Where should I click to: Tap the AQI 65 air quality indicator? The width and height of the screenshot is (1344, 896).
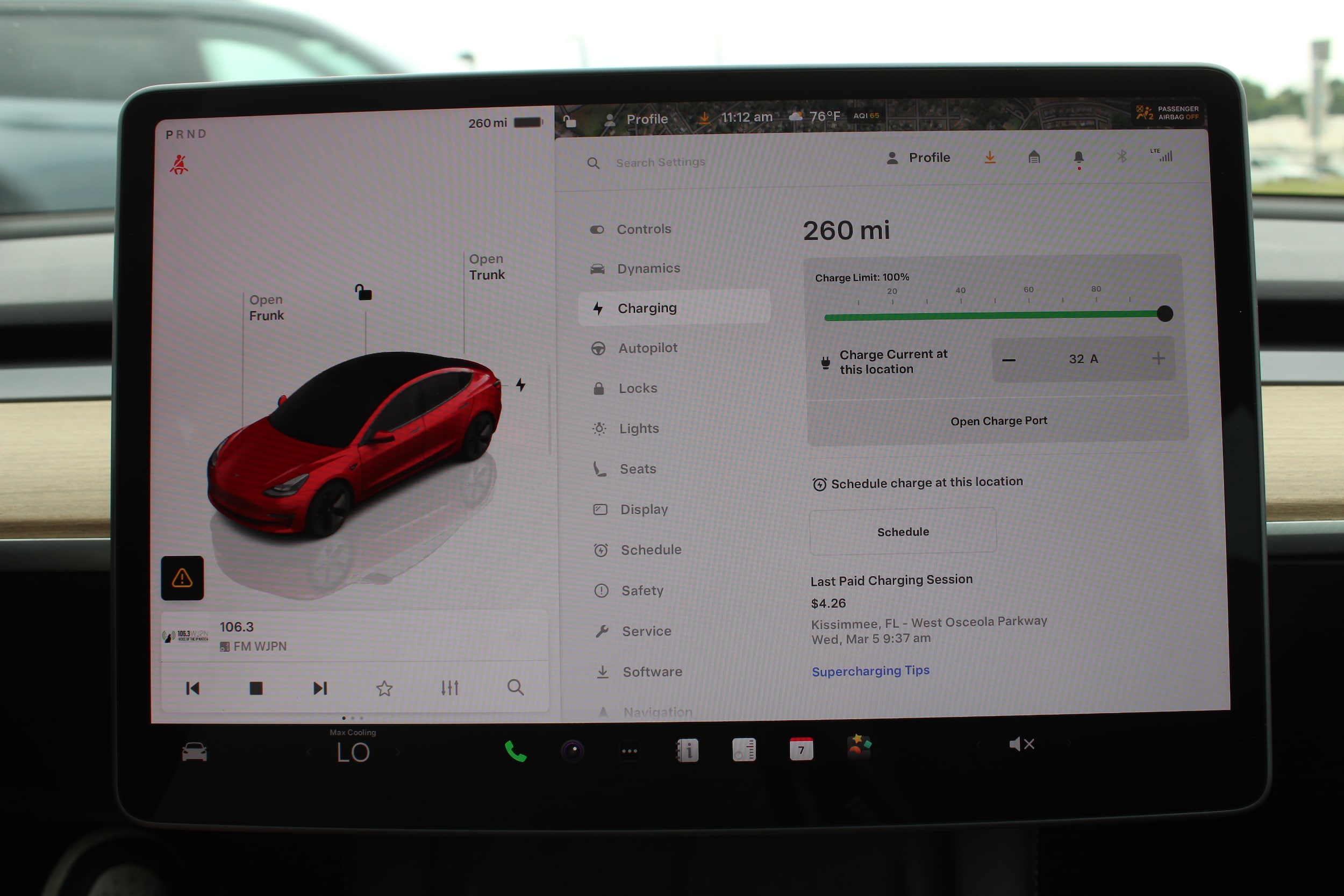coord(866,116)
